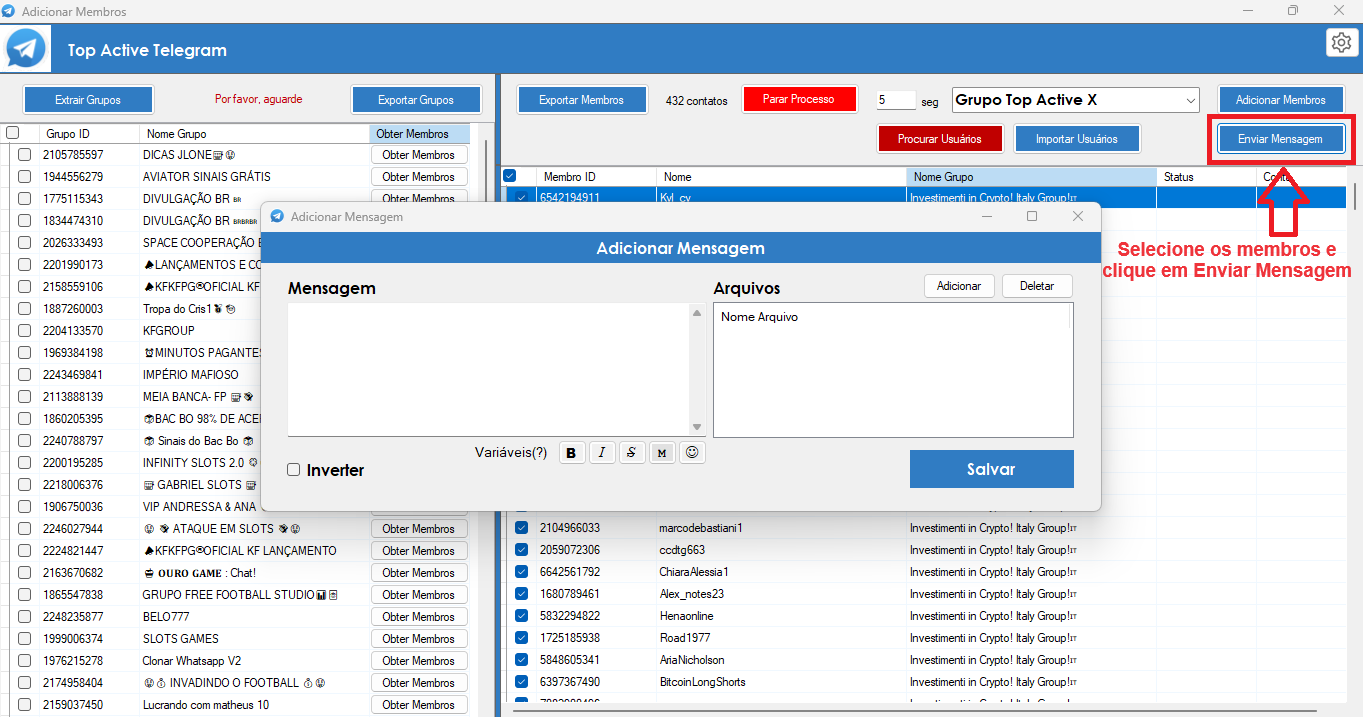Click the Status column header
The width and height of the screenshot is (1363, 717).
[1206, 177]
